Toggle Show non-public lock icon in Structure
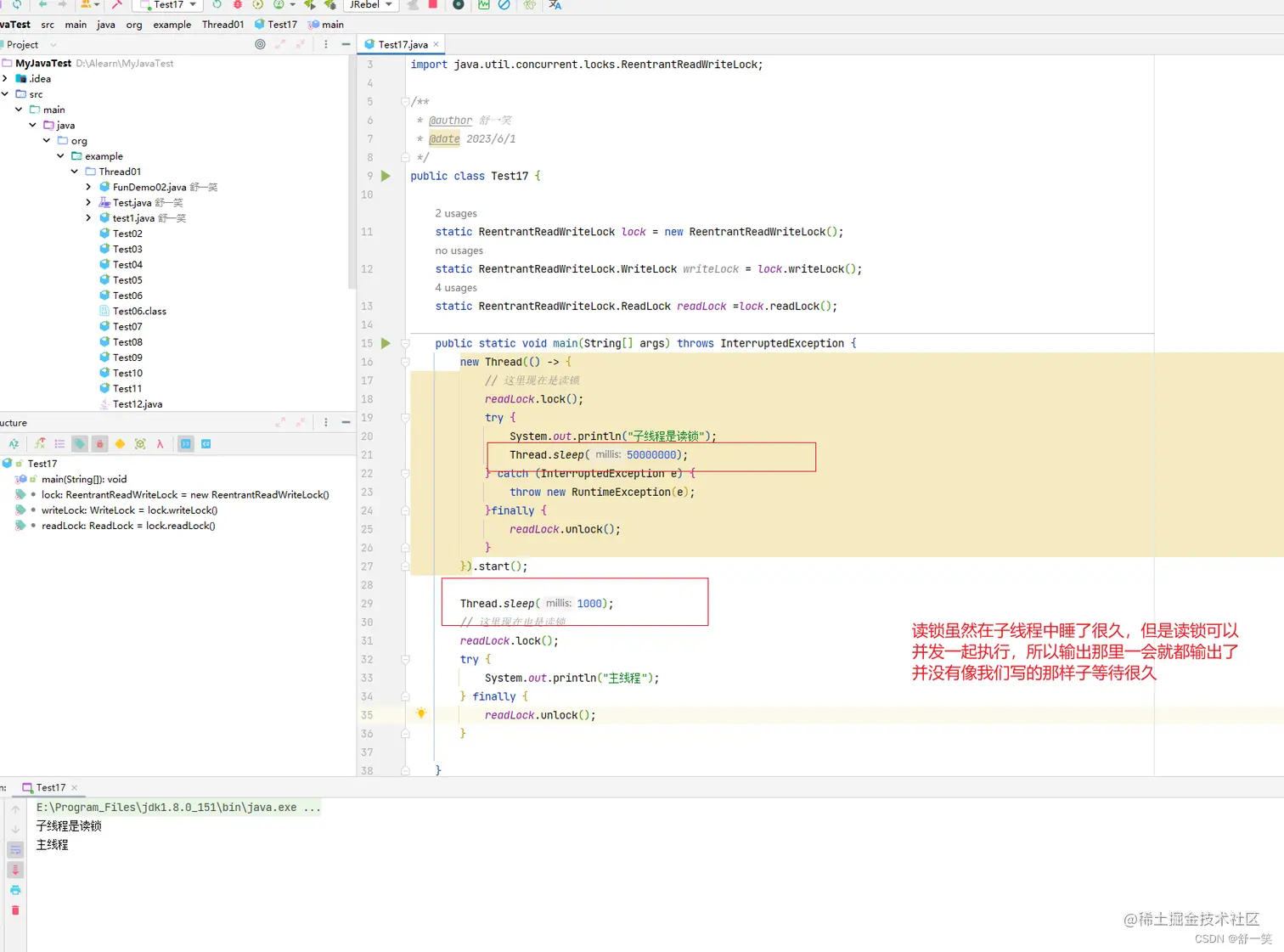Screen dimensions: 1284x952 pos(99,443)
